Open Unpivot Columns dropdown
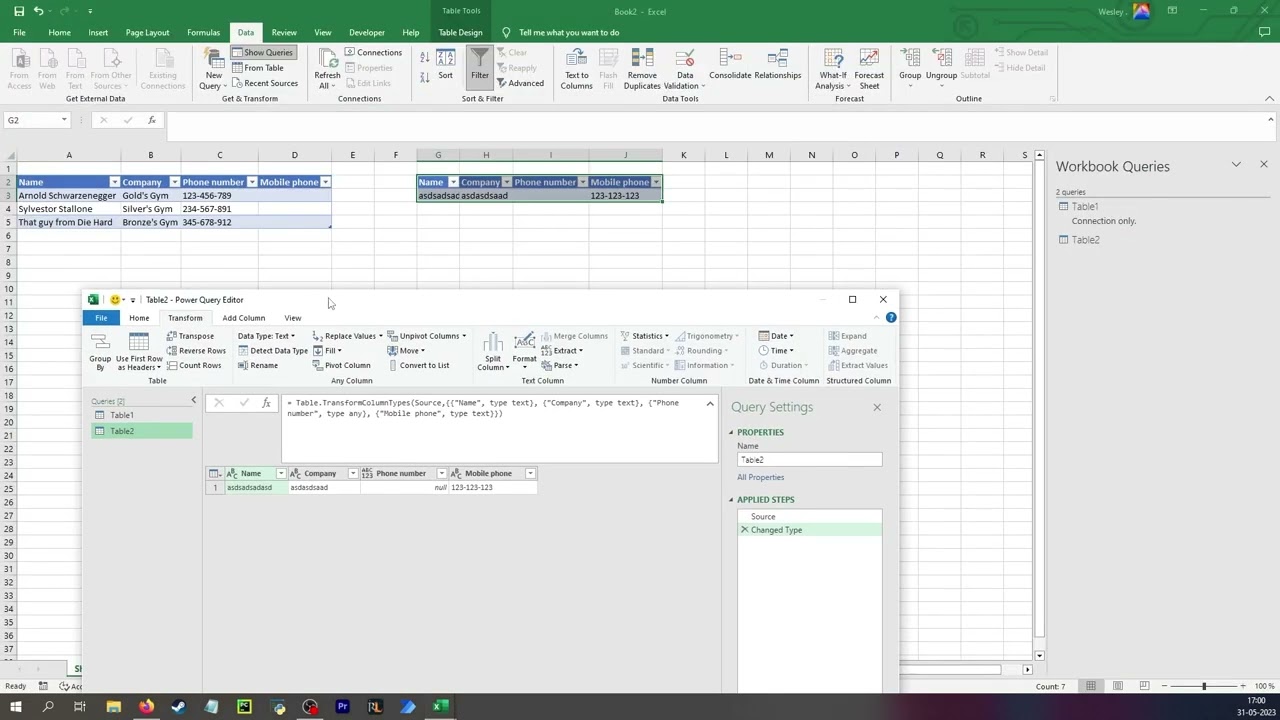Screen dimensions: 1280x720 427,336
